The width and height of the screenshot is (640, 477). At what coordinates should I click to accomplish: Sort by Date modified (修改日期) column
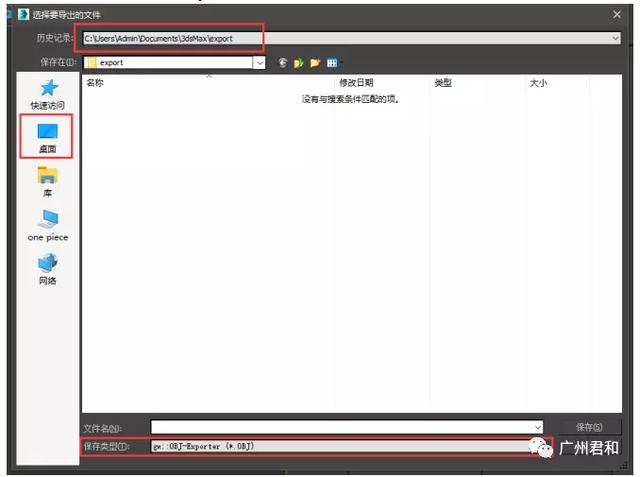tap(356, 82)
